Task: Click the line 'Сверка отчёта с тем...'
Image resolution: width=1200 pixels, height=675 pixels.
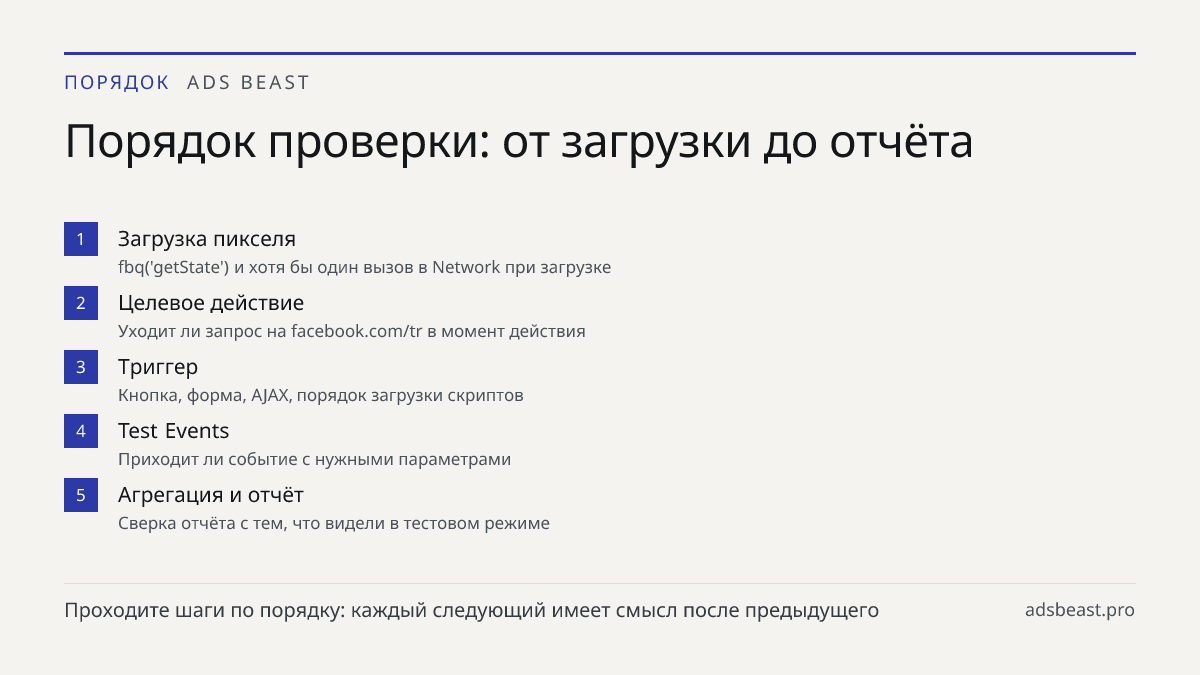Action: click(334, 524)
